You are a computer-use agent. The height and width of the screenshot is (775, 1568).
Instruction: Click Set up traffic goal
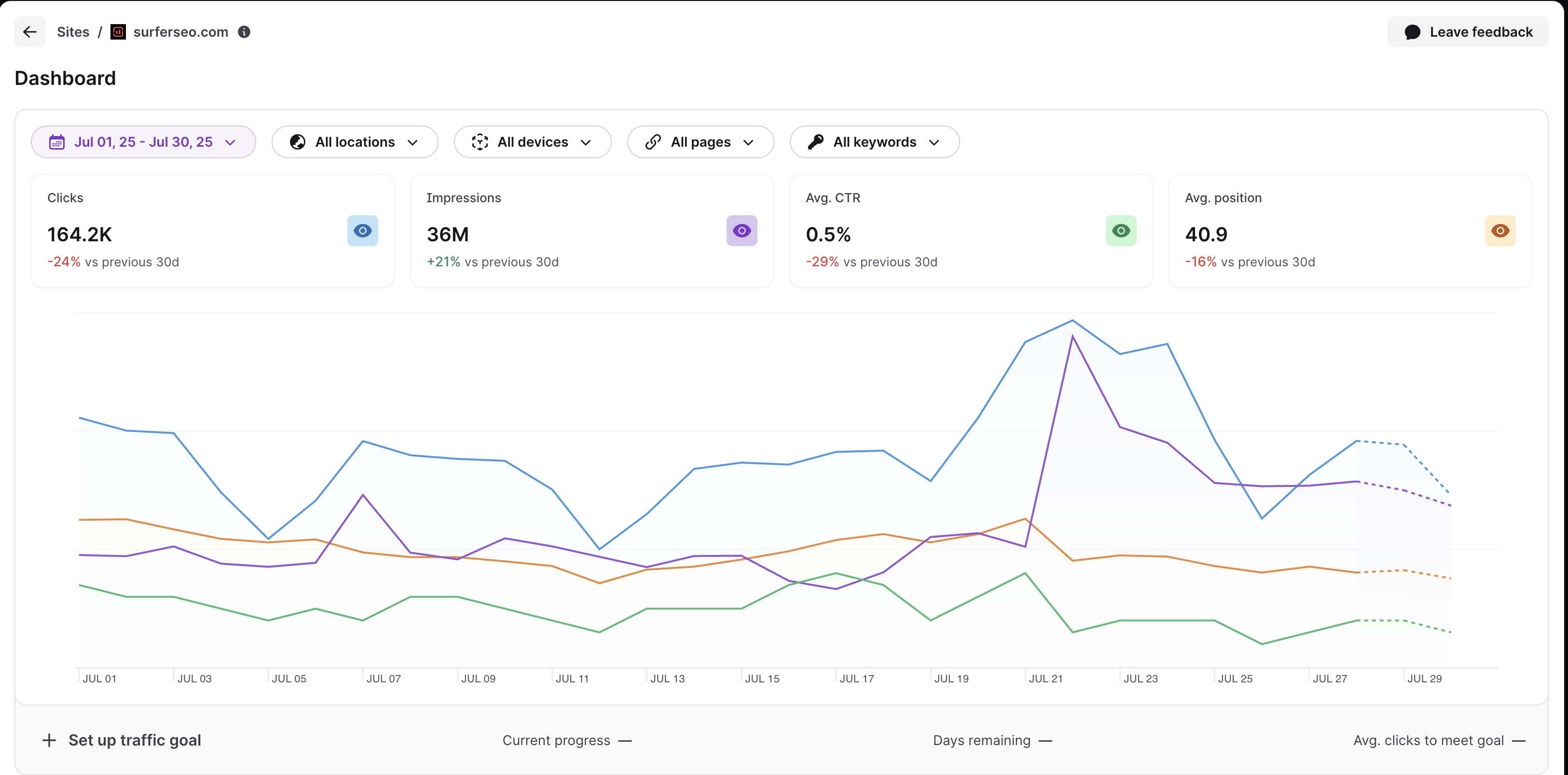click(135, 740)
